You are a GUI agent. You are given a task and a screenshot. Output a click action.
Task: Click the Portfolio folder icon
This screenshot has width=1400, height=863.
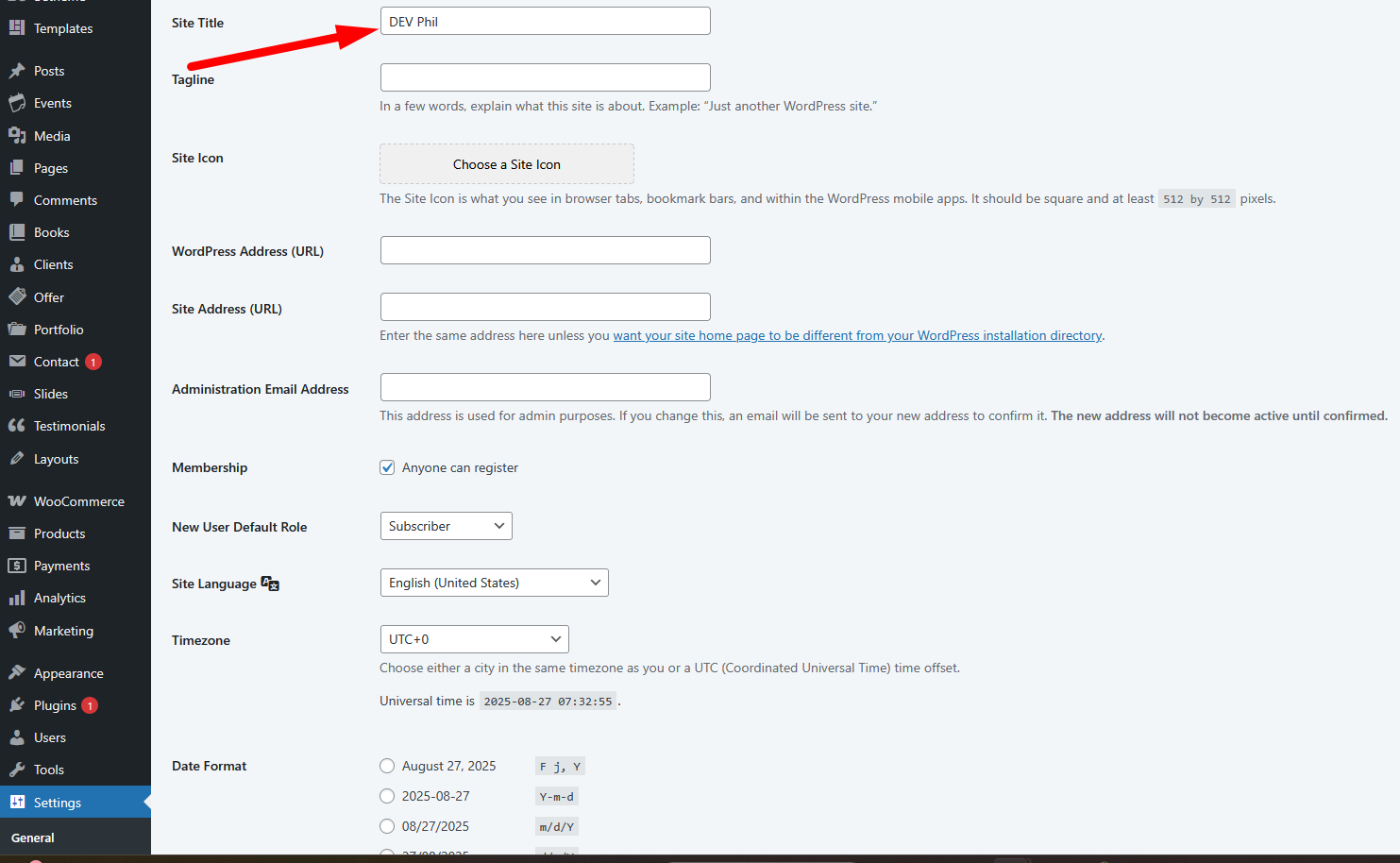click(17, 330)
